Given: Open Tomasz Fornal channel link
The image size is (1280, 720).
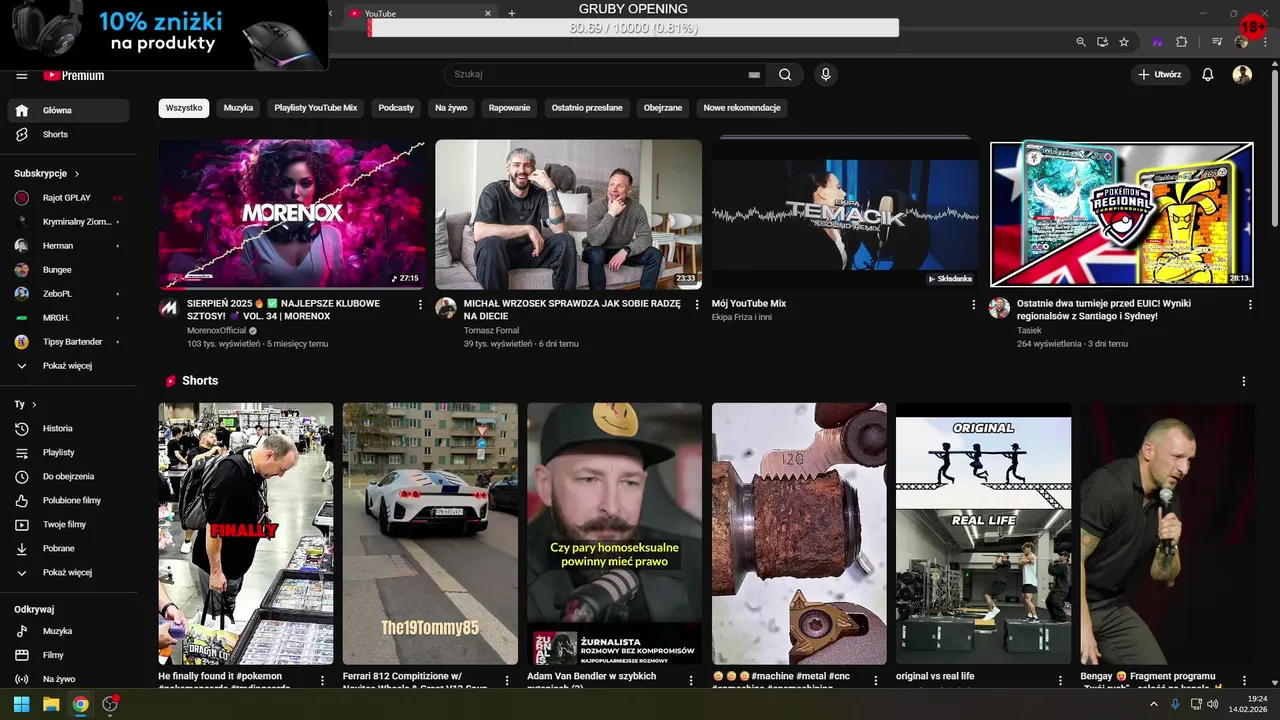Looking at the screenshot, I should 491,331.
